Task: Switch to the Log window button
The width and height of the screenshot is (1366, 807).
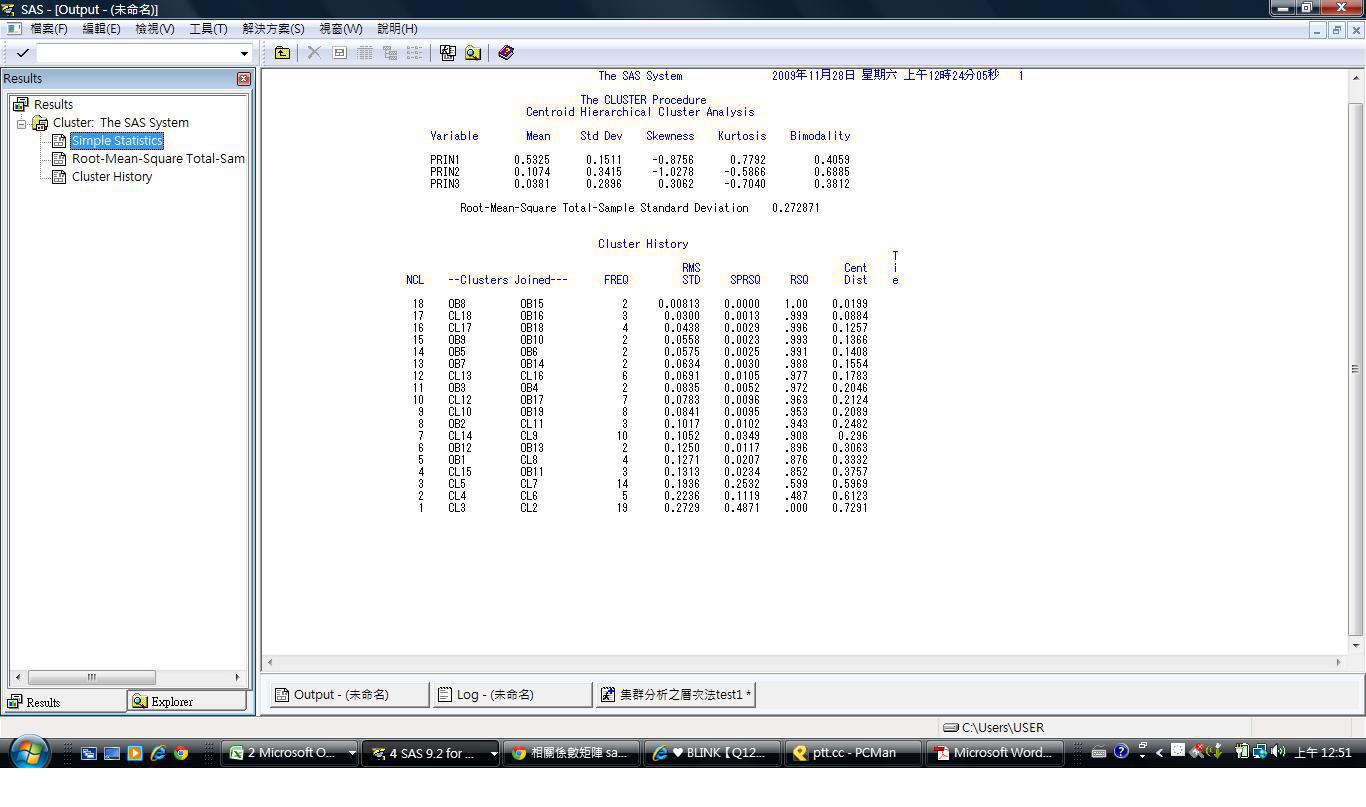Action: 512,694
